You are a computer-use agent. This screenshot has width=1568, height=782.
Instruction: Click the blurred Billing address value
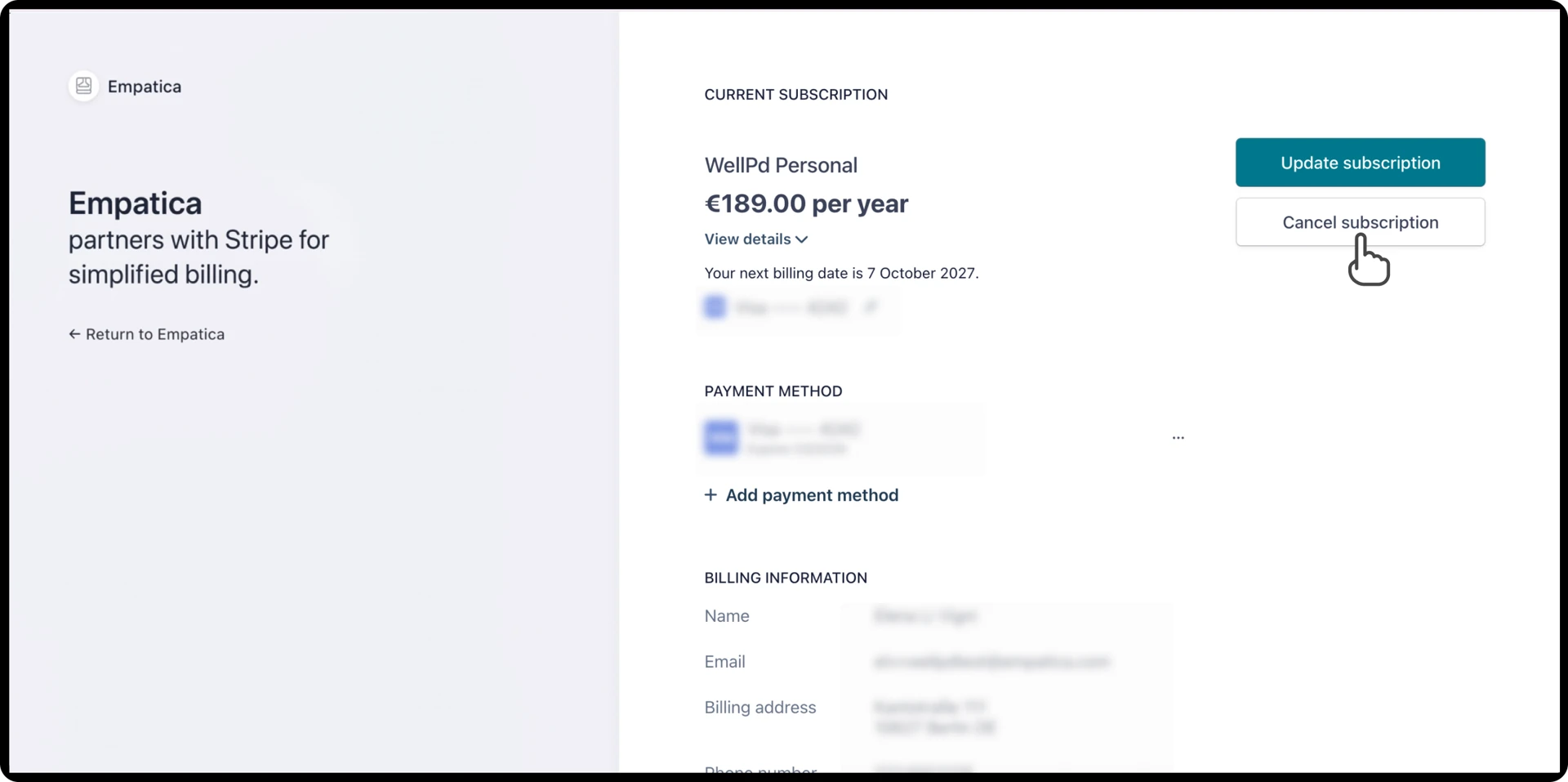[934, 717]
